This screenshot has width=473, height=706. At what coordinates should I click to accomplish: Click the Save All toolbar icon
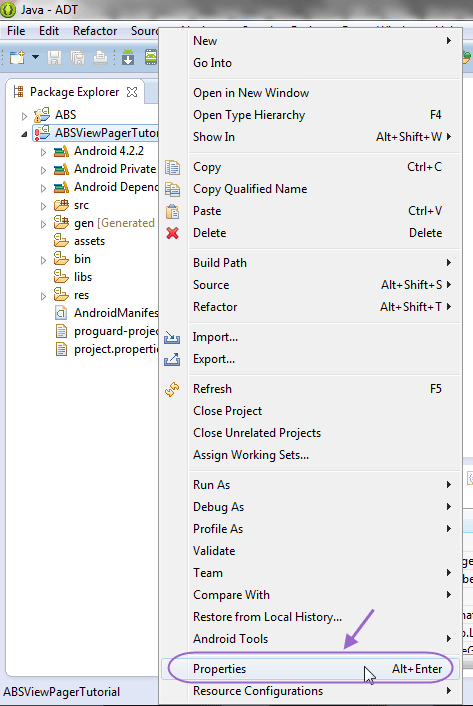pos(77,58)
